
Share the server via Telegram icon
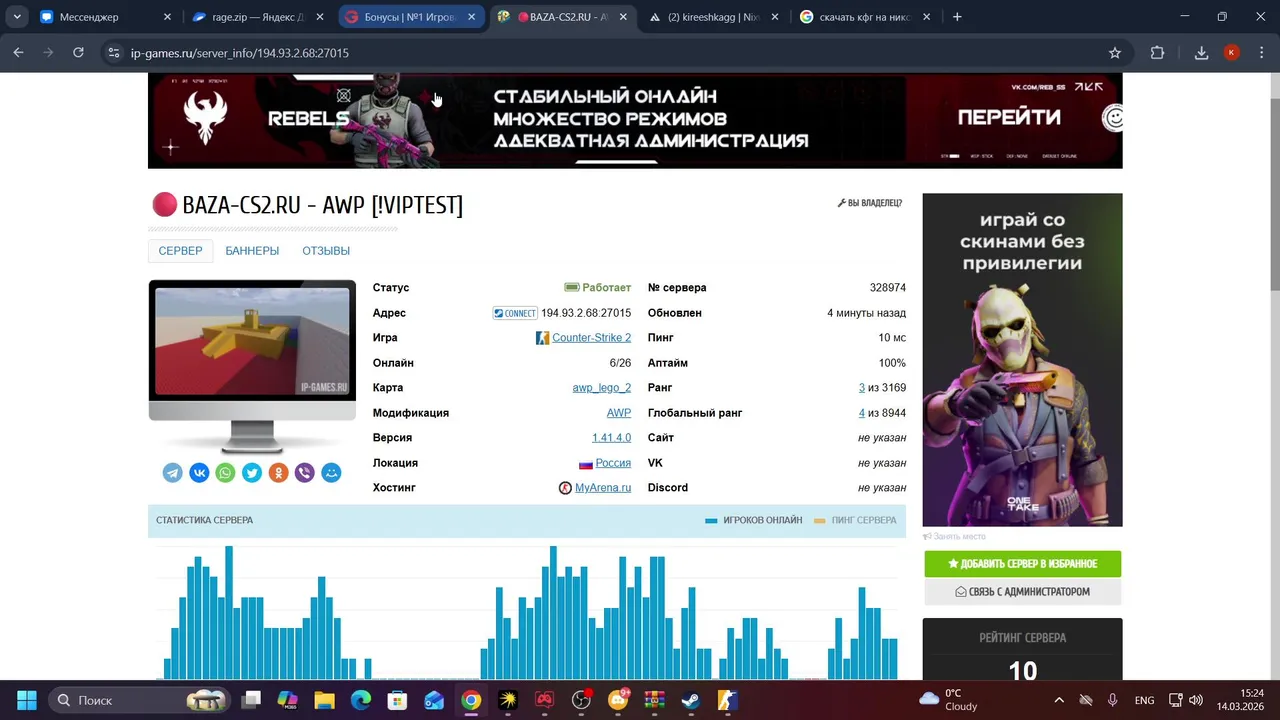[173, 473]
